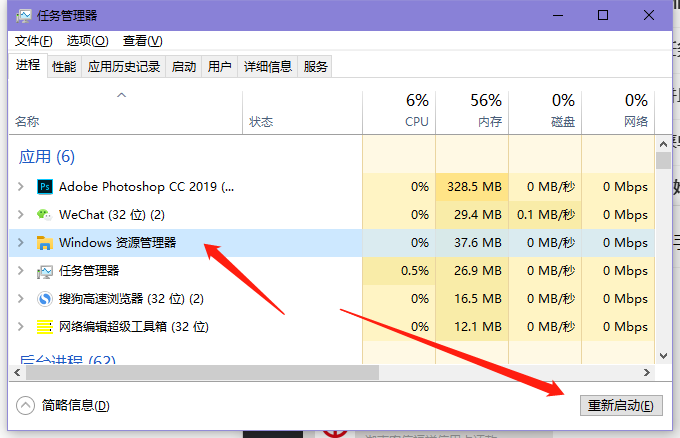Switch to the 应用历史记录 tab
The height and width of the screenshot is (438, 680).
click(x=124, y=67)
